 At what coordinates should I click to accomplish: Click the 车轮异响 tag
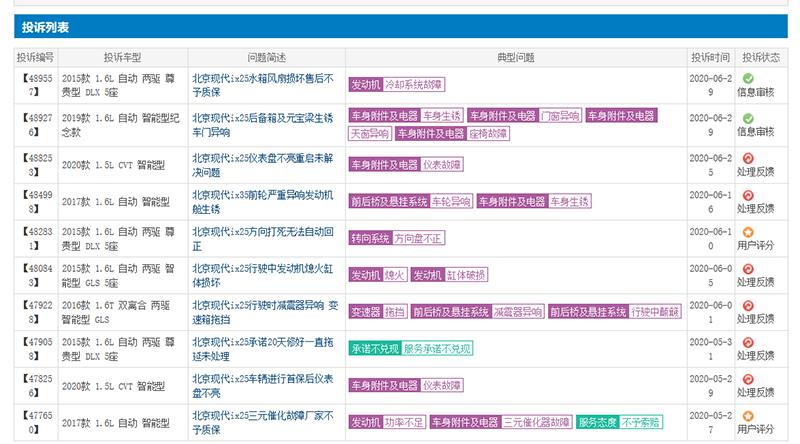451,202
